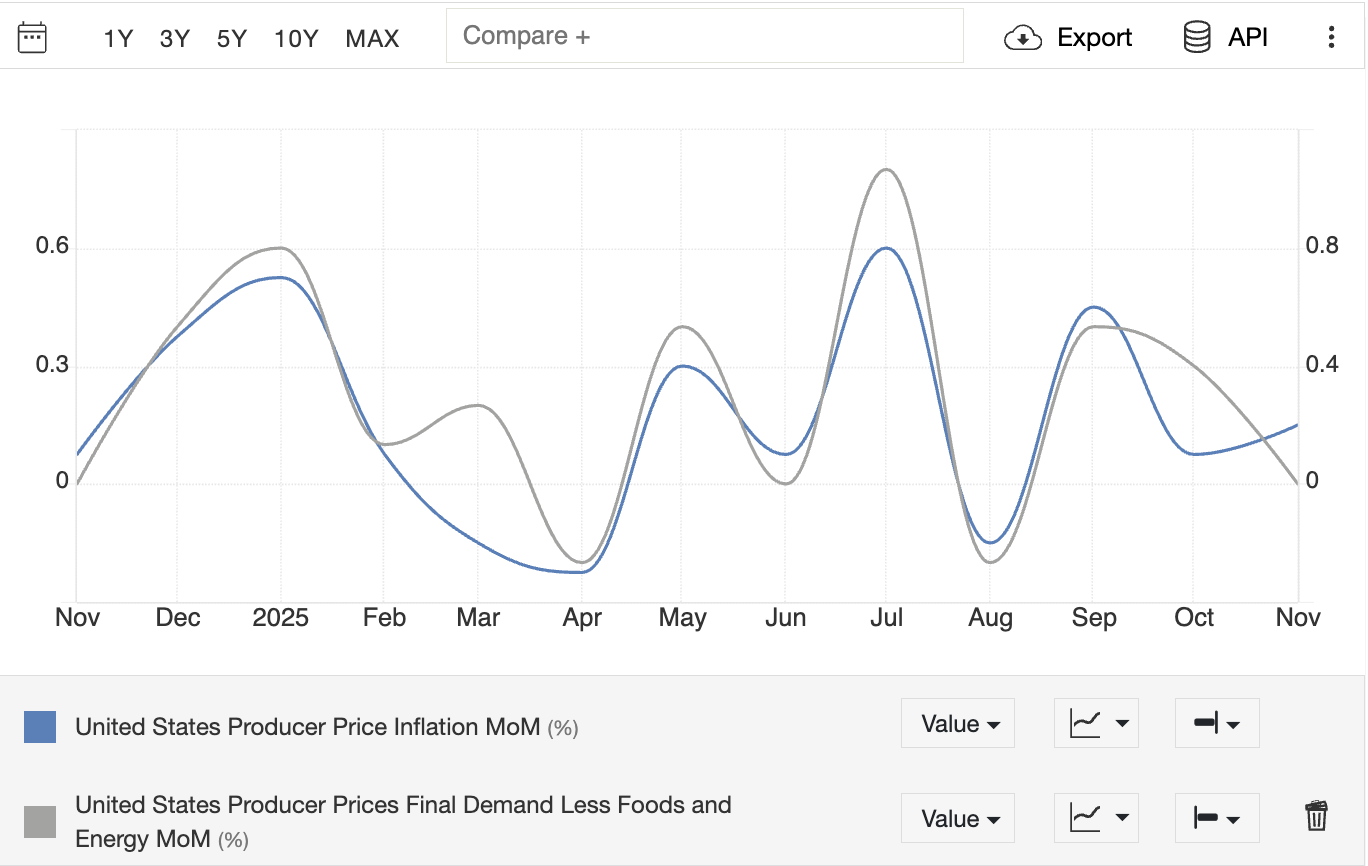Click the cloud download Export icon
The image size is (1368, 866).
pyautogui.click(x=1022, y=38)
